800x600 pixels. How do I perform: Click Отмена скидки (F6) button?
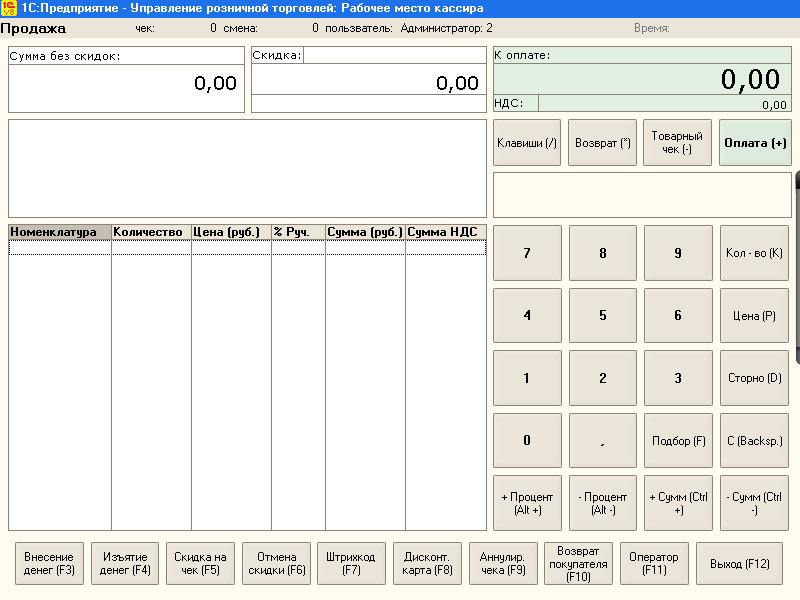click(x=277, y=563)
